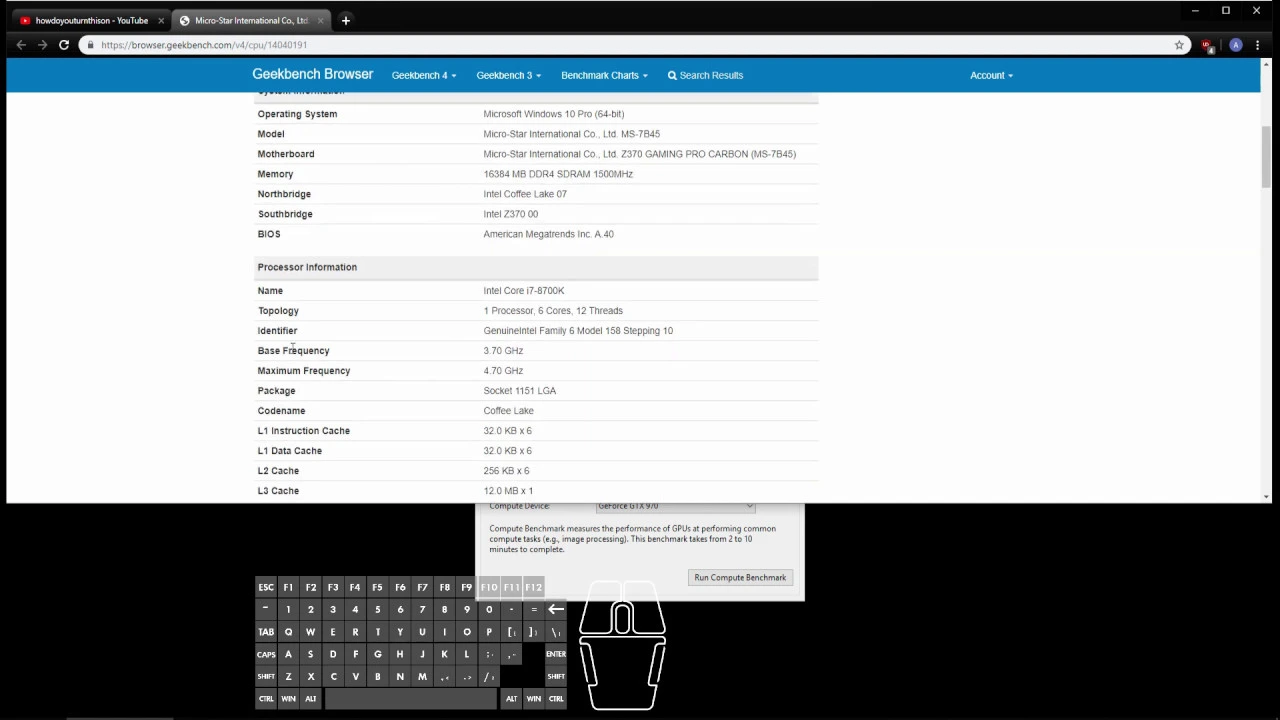Click '1 Processor, 6 Cores, 12 Threads'
This screenshot has height=720, width=1280.
click(553, 311)
